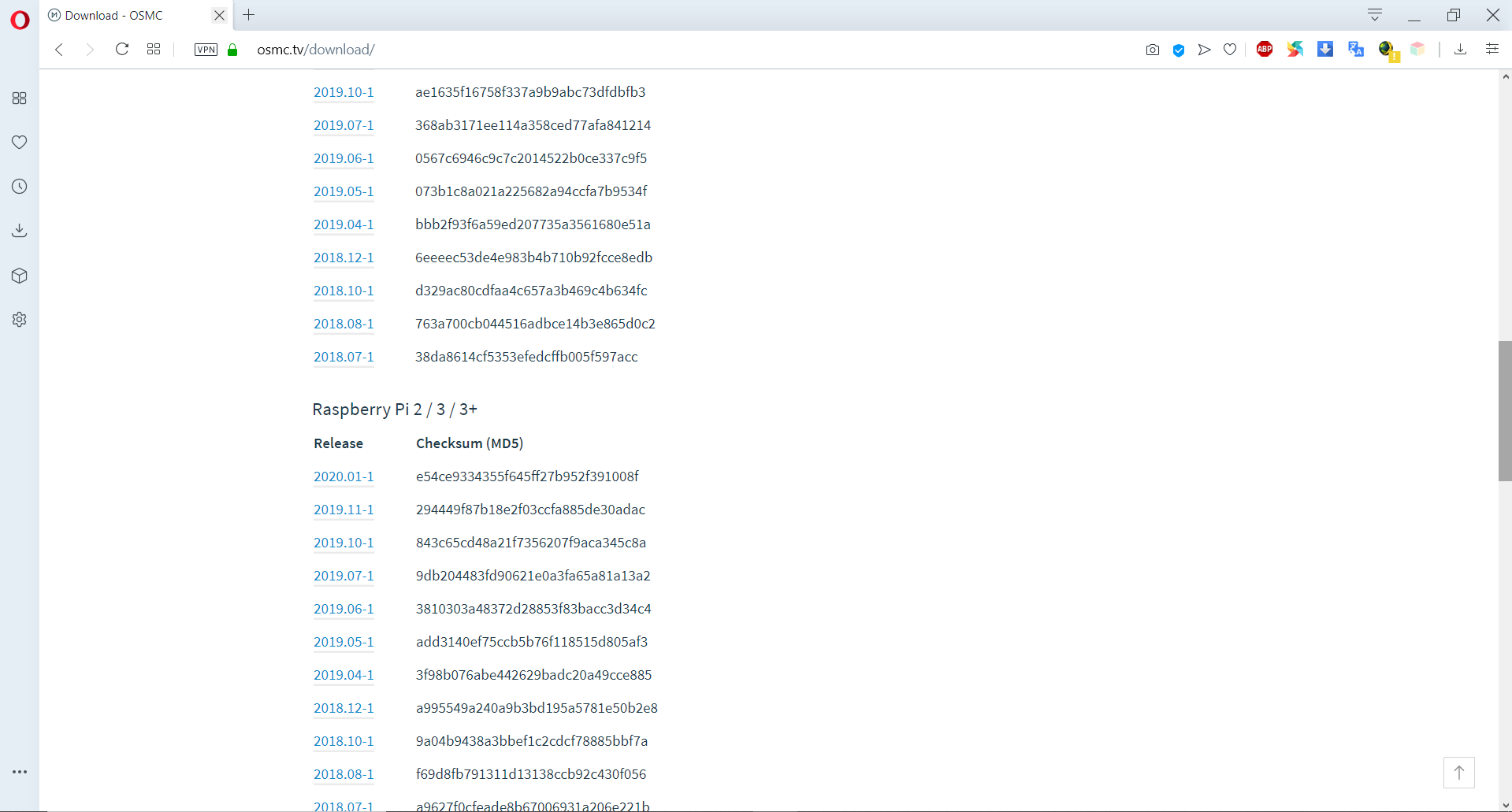Show browser downloads from the toolbar
This screenshot has width=1512, height=812.
coord(1460,50)
